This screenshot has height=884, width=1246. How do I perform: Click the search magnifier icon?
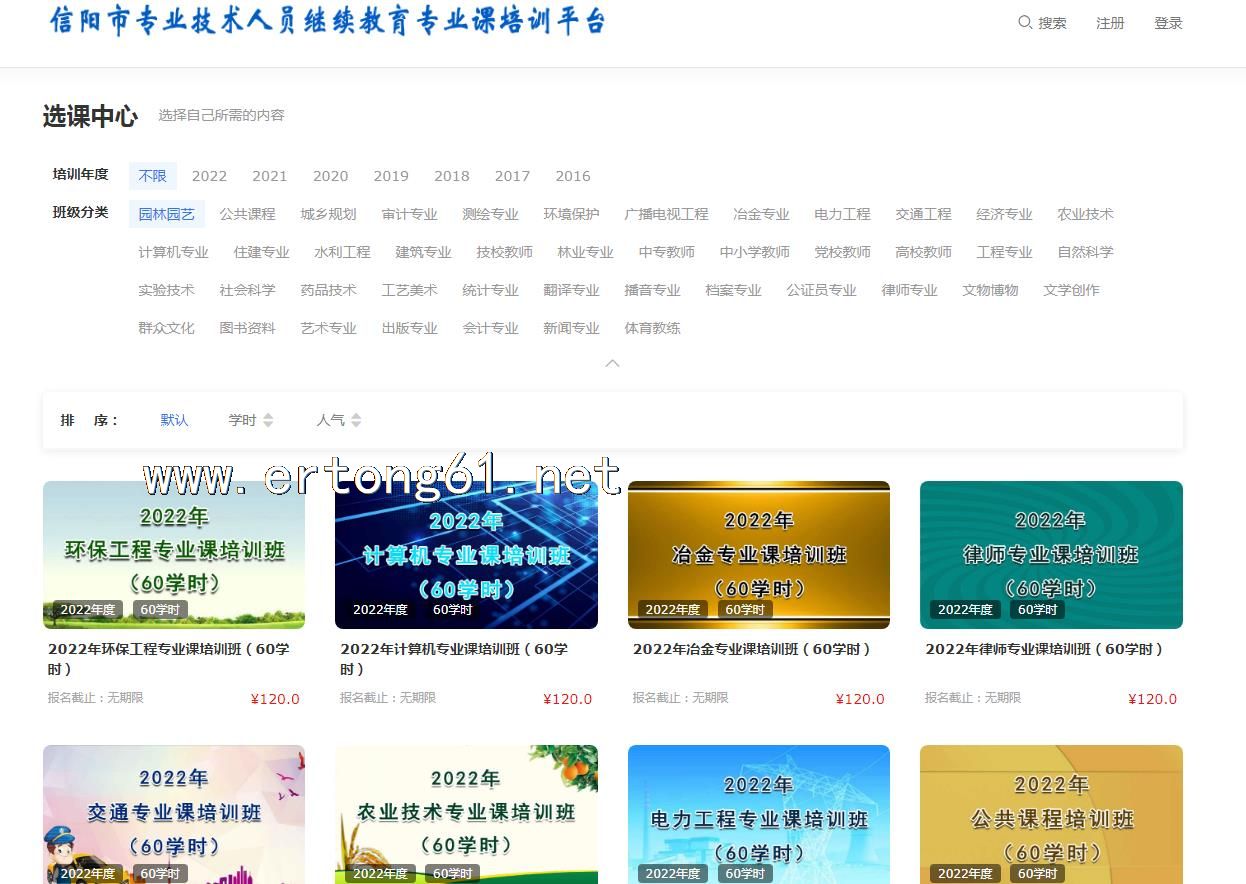[x=1025, y=22]
